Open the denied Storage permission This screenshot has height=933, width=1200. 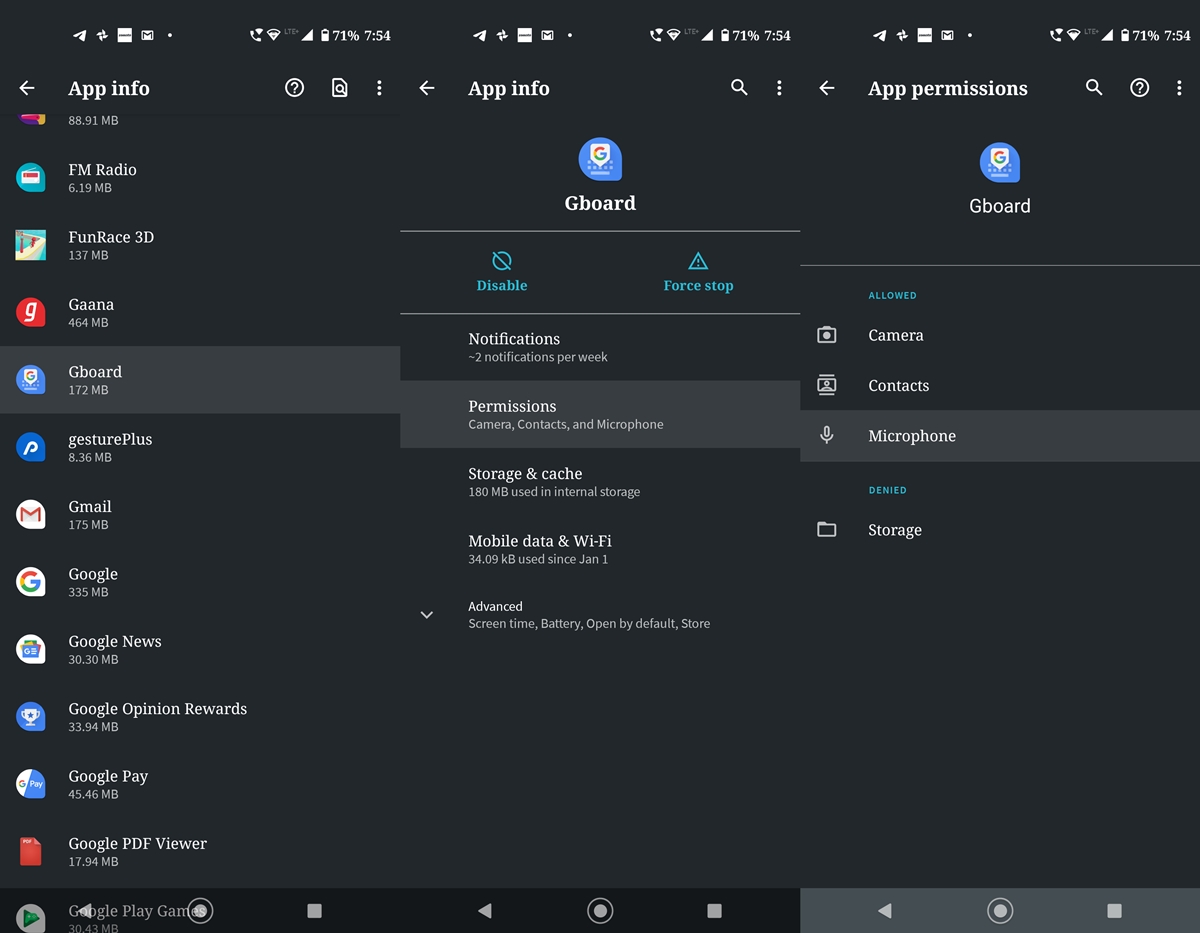tap(1000, 530)
